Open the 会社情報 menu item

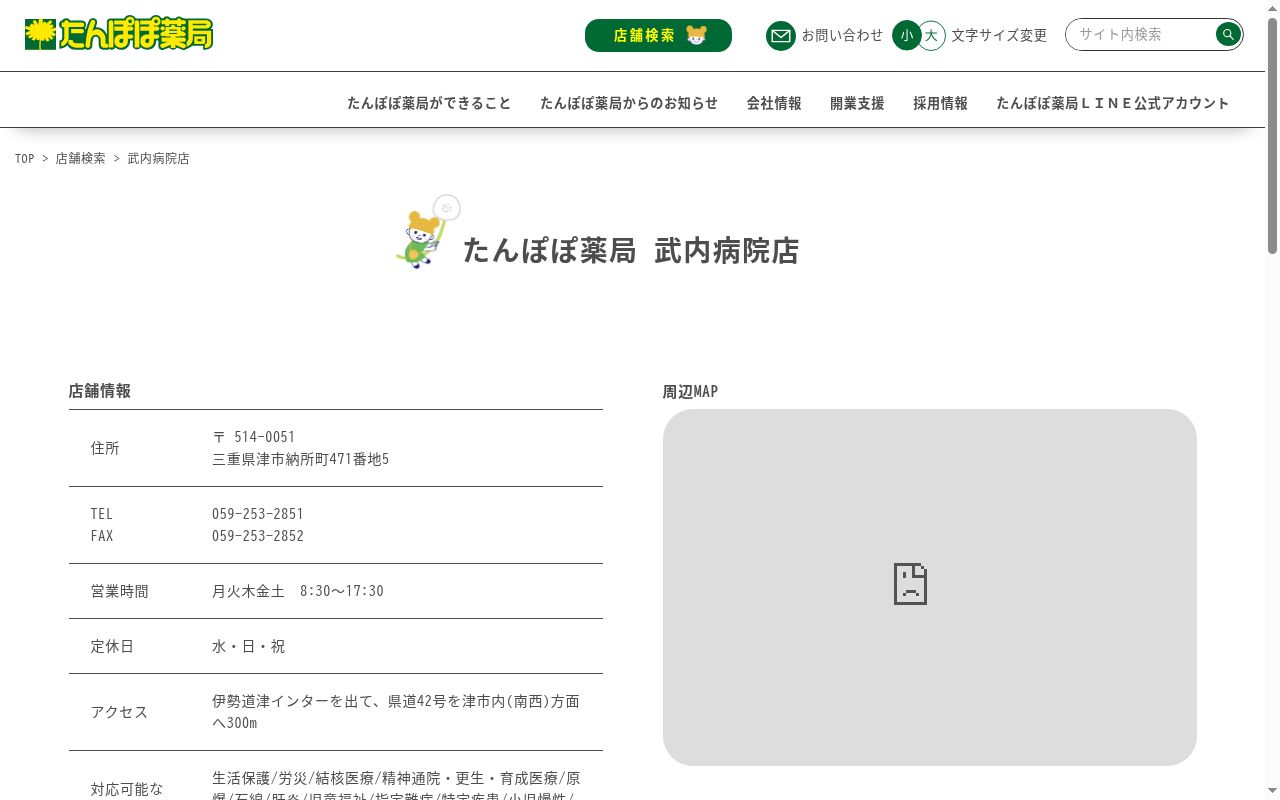pyautogui.click(x=774, y=103)
